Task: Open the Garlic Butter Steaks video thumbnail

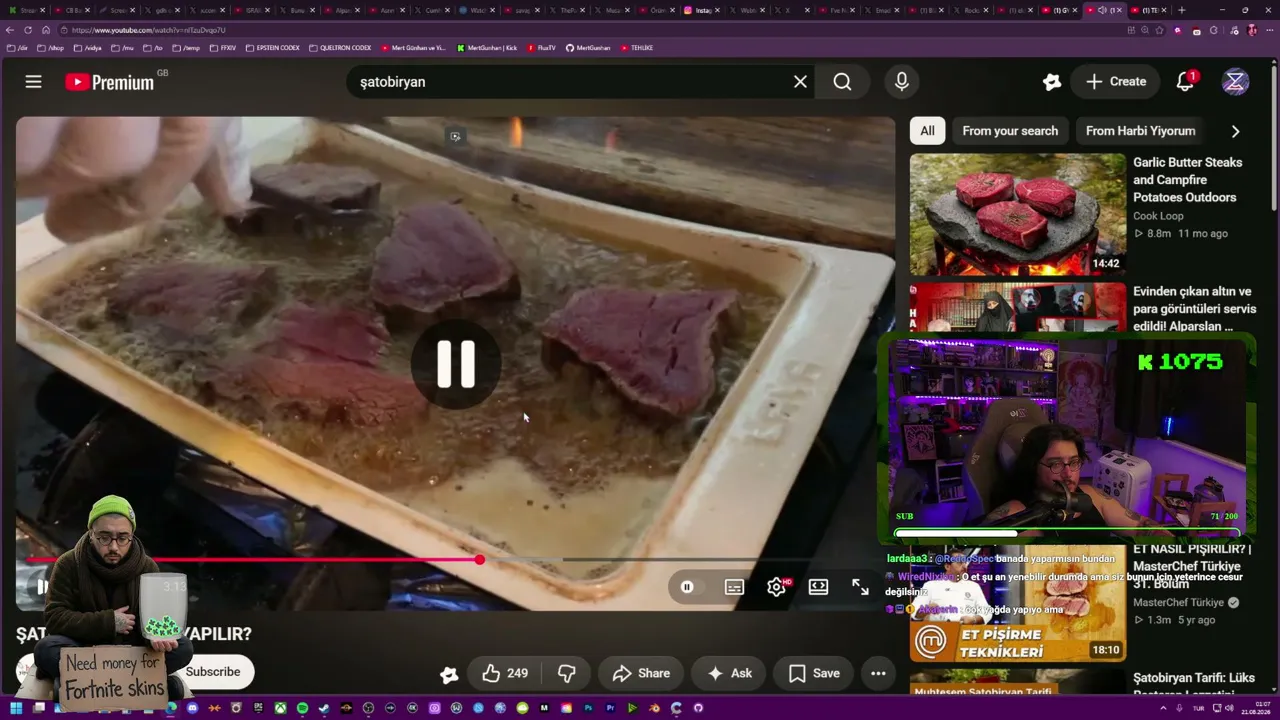Action: (x=1018, y=214)
